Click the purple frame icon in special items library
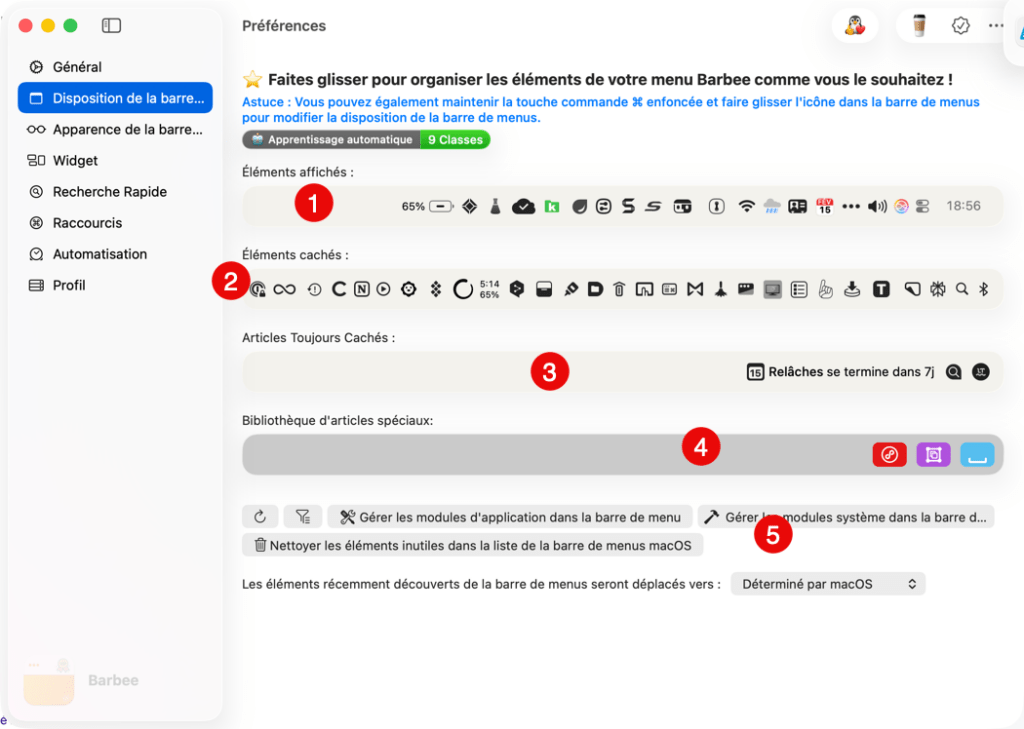Screen dimensions: 1024x729 pos(933,454)
